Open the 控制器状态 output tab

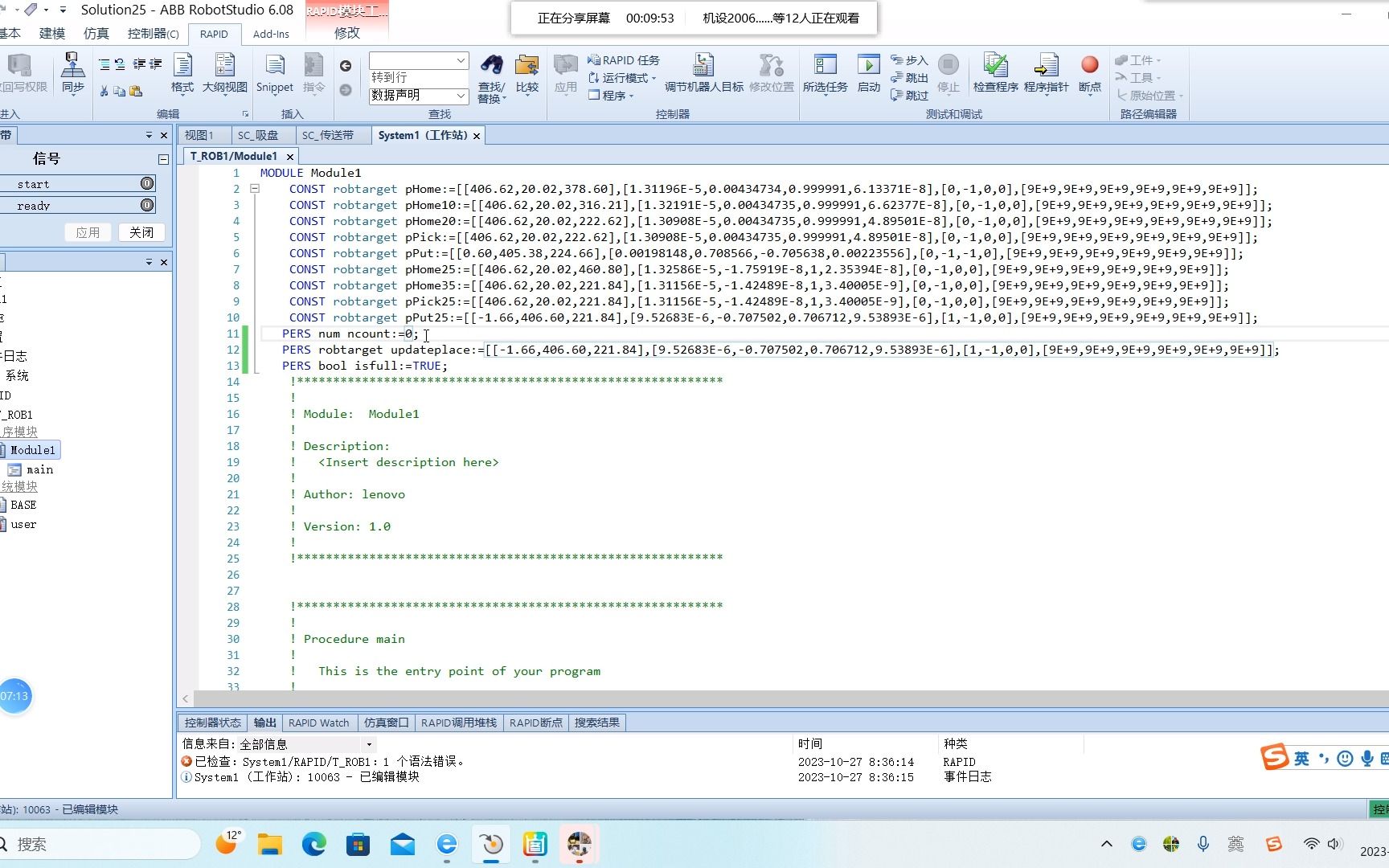pyautogui.click(x=213, y=723)
